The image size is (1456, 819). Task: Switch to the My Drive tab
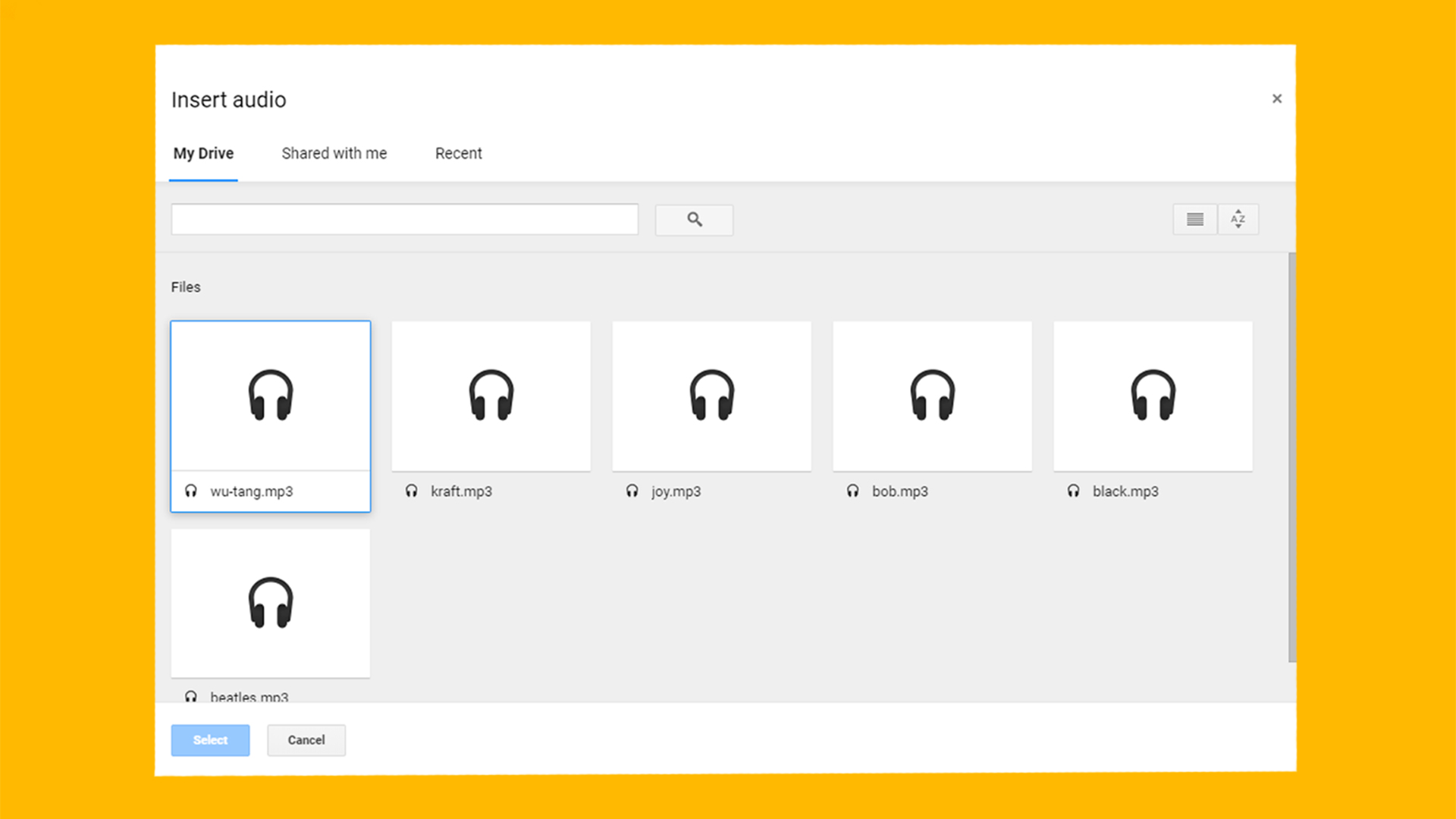pyautogui.click(x=203, y=153)
